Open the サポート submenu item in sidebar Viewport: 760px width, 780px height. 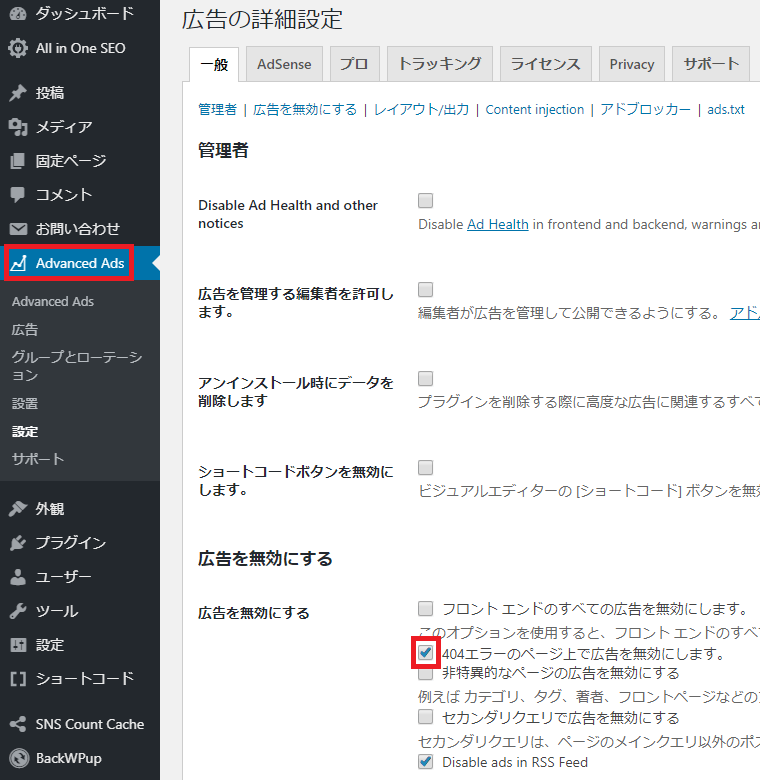(x=38, y=459)
